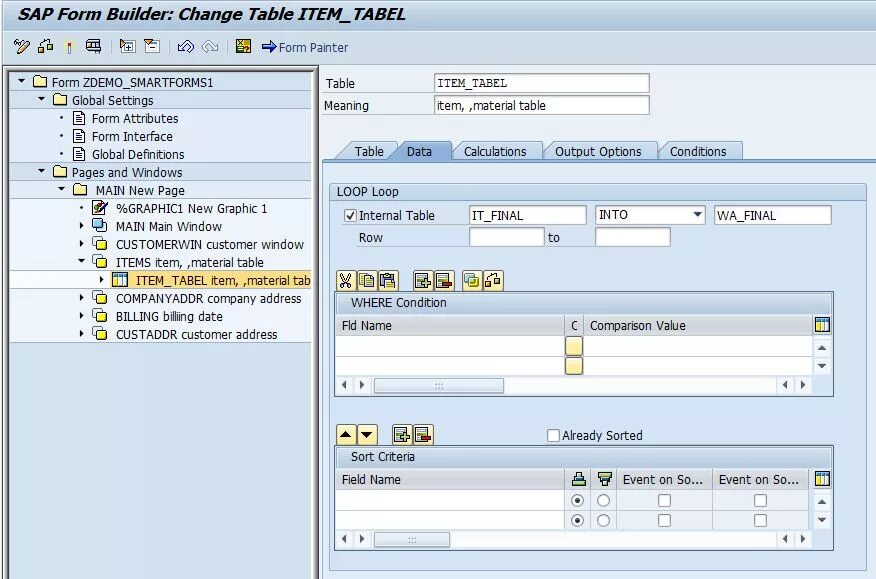
Task: Enable the Already Sorted checkbox
Action: (553, 435)
